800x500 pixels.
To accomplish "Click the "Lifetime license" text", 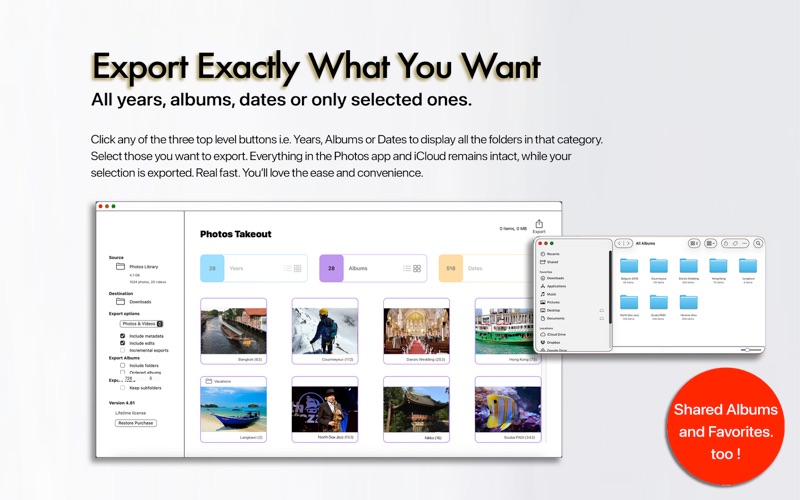I will click(x=131, y=413).
